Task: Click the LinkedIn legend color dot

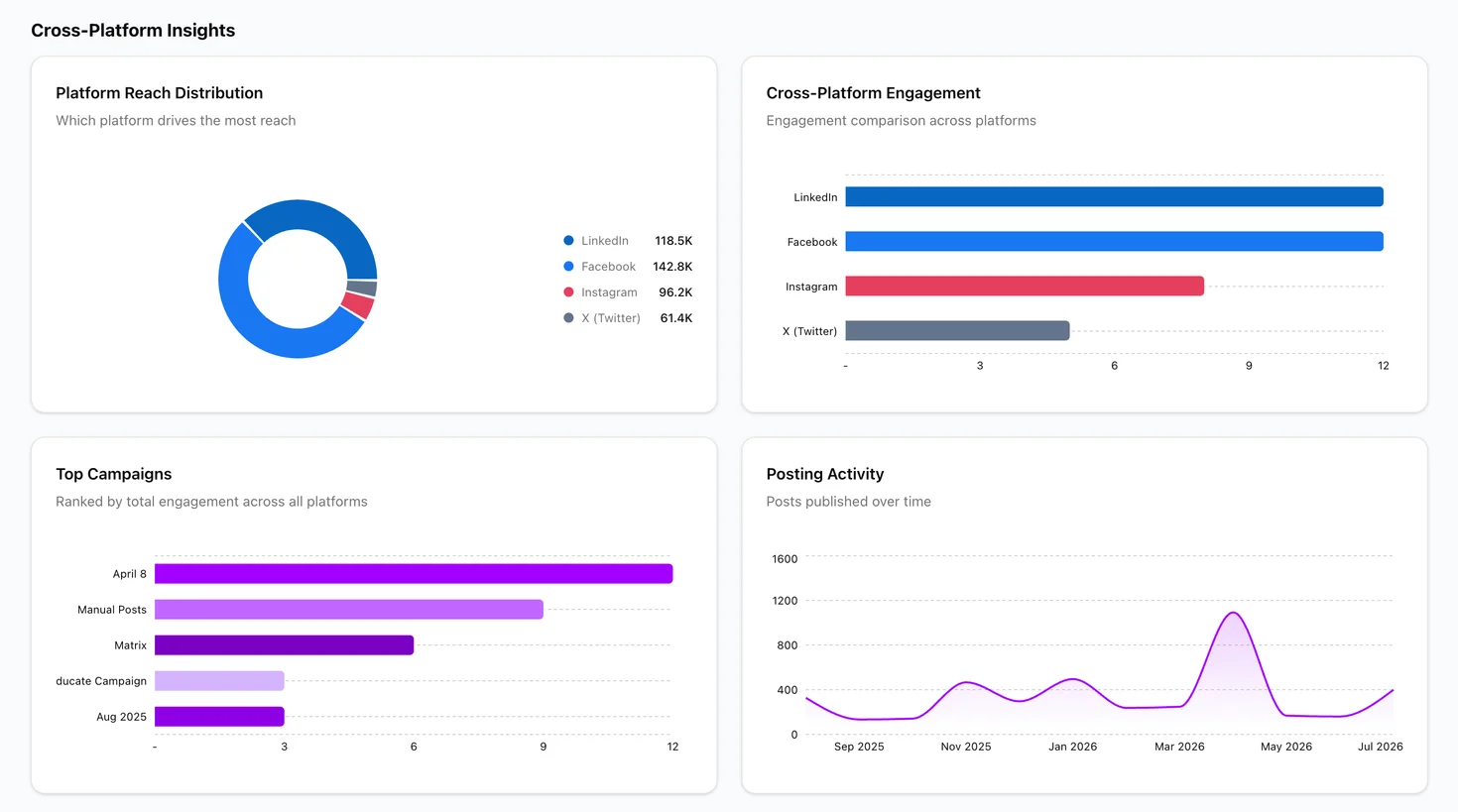Action: 568,241
